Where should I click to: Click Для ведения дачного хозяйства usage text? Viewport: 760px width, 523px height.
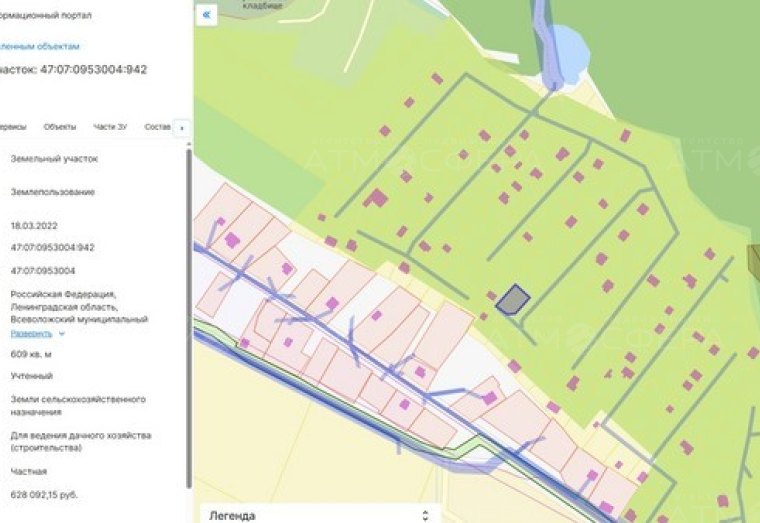(x=81, y=442)
